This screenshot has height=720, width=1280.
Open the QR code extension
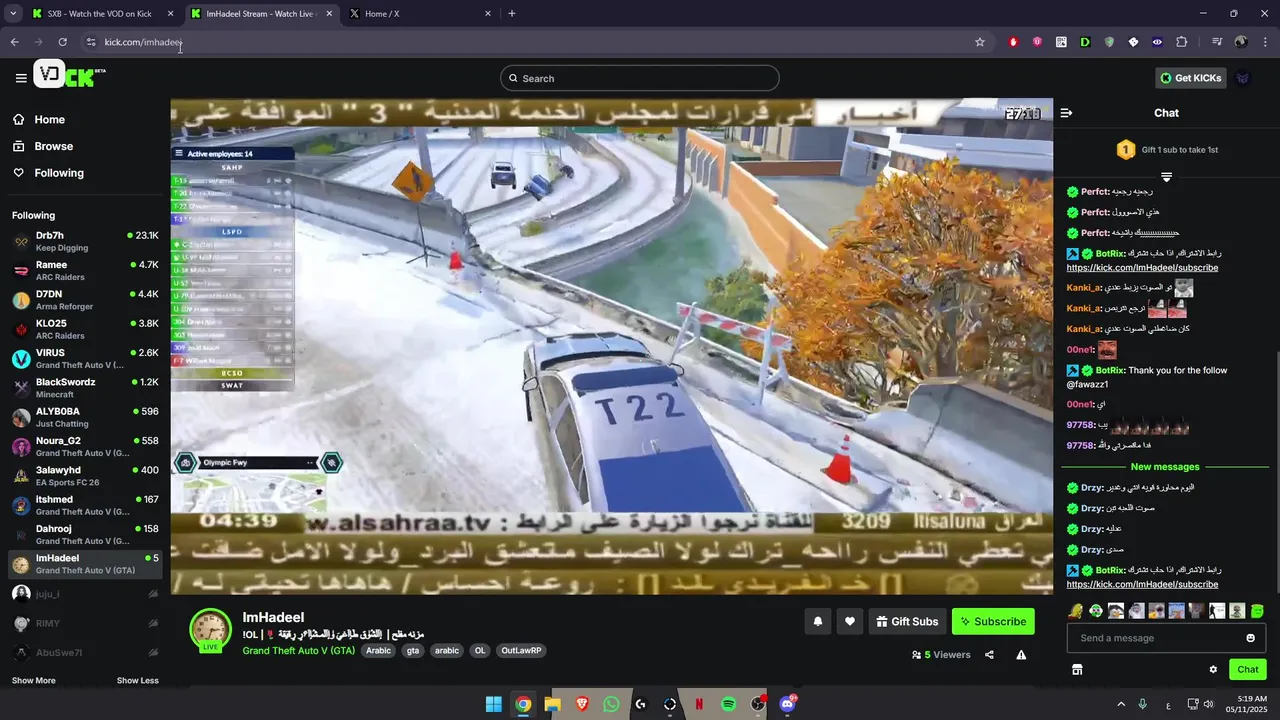click(1061, 42)
